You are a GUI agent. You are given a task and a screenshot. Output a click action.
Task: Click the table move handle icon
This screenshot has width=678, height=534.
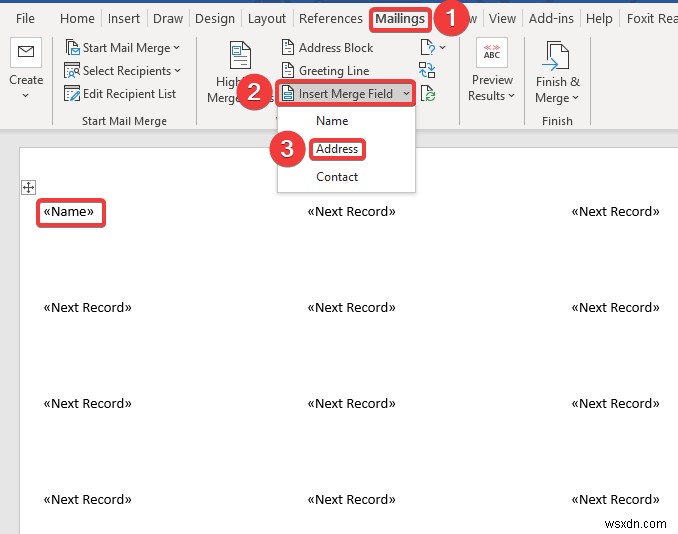tap(29, 188)
